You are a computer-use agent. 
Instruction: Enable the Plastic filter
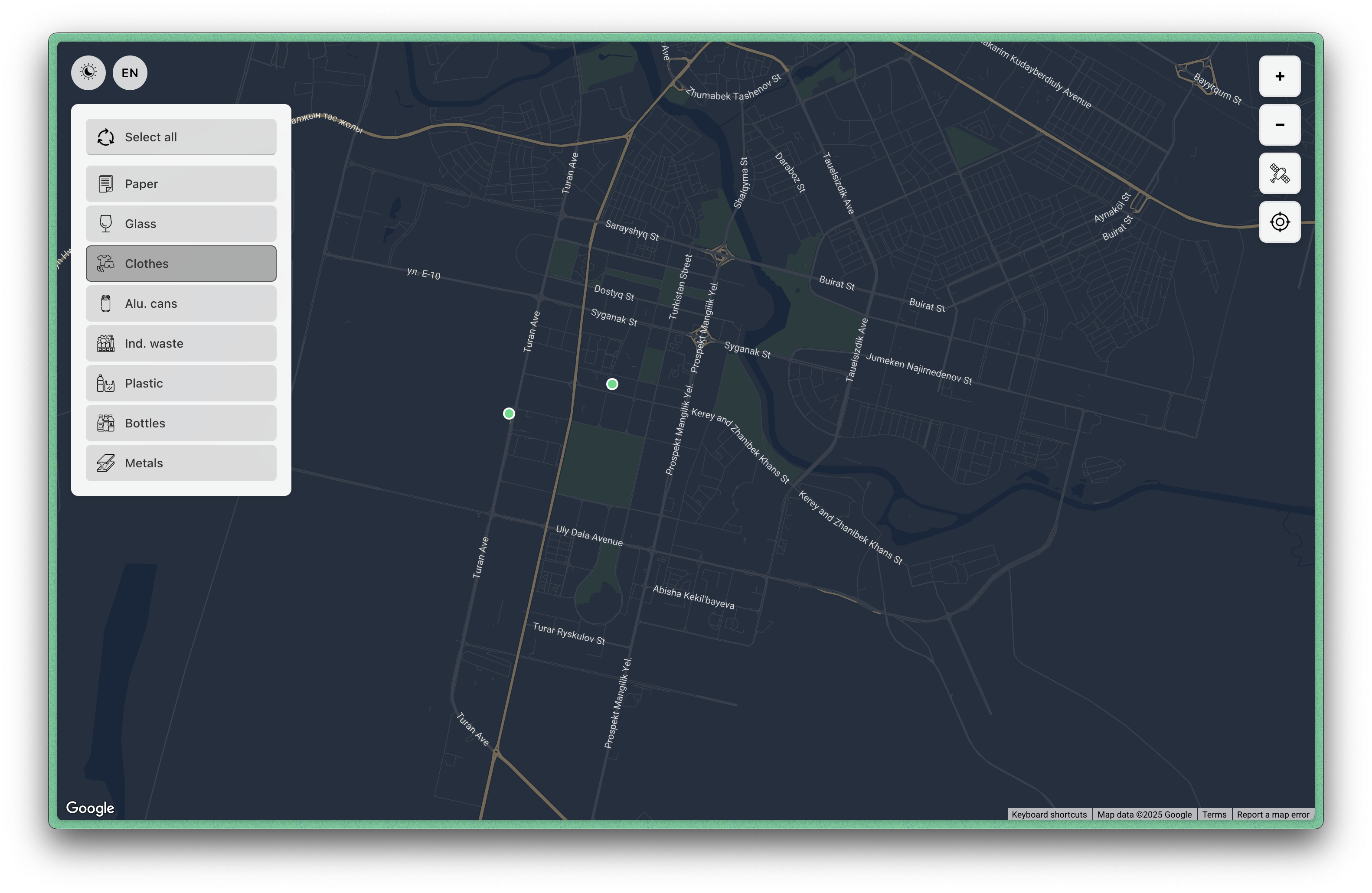click(x=181, y=383)
